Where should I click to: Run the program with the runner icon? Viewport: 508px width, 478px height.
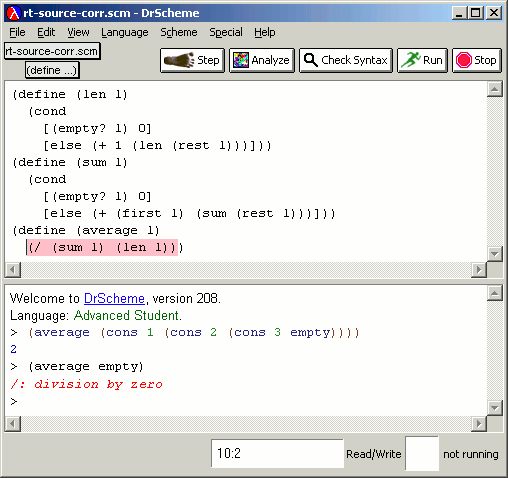422,60
